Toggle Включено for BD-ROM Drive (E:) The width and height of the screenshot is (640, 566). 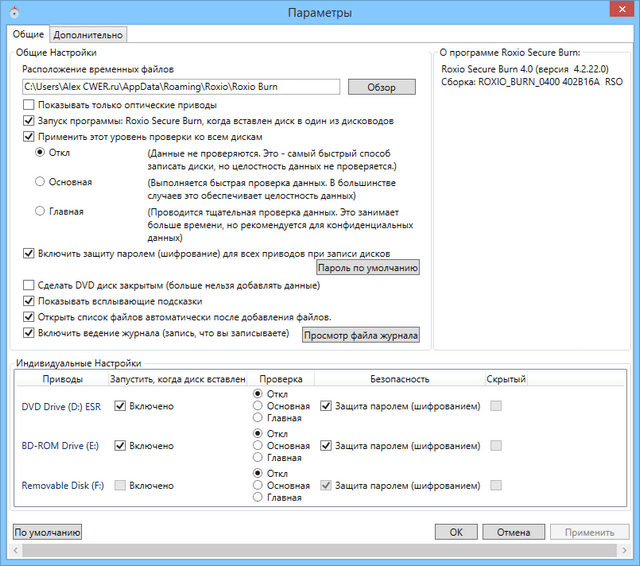tap(120, 446)
